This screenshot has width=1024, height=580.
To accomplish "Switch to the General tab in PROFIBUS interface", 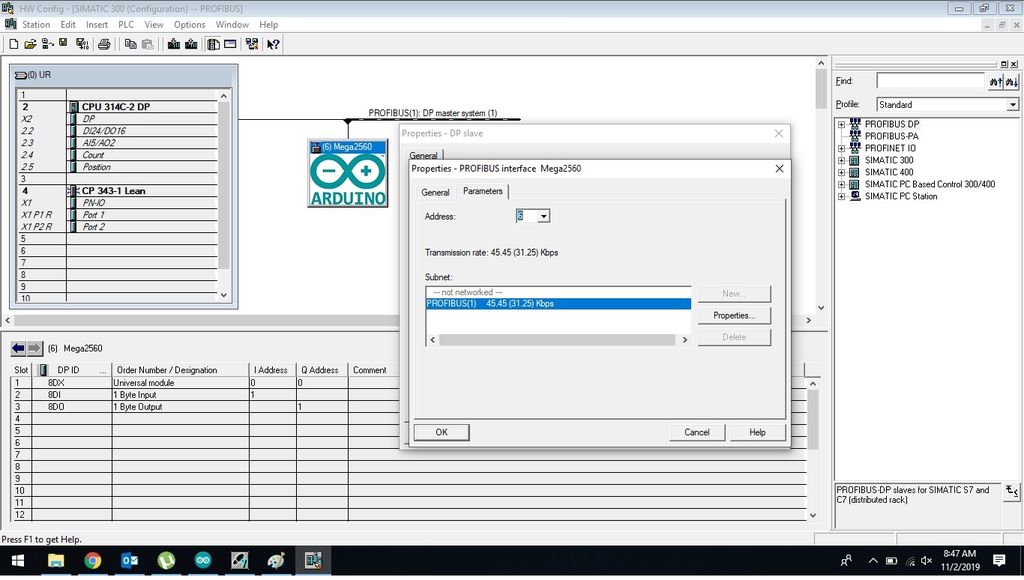I will point(435,193).
